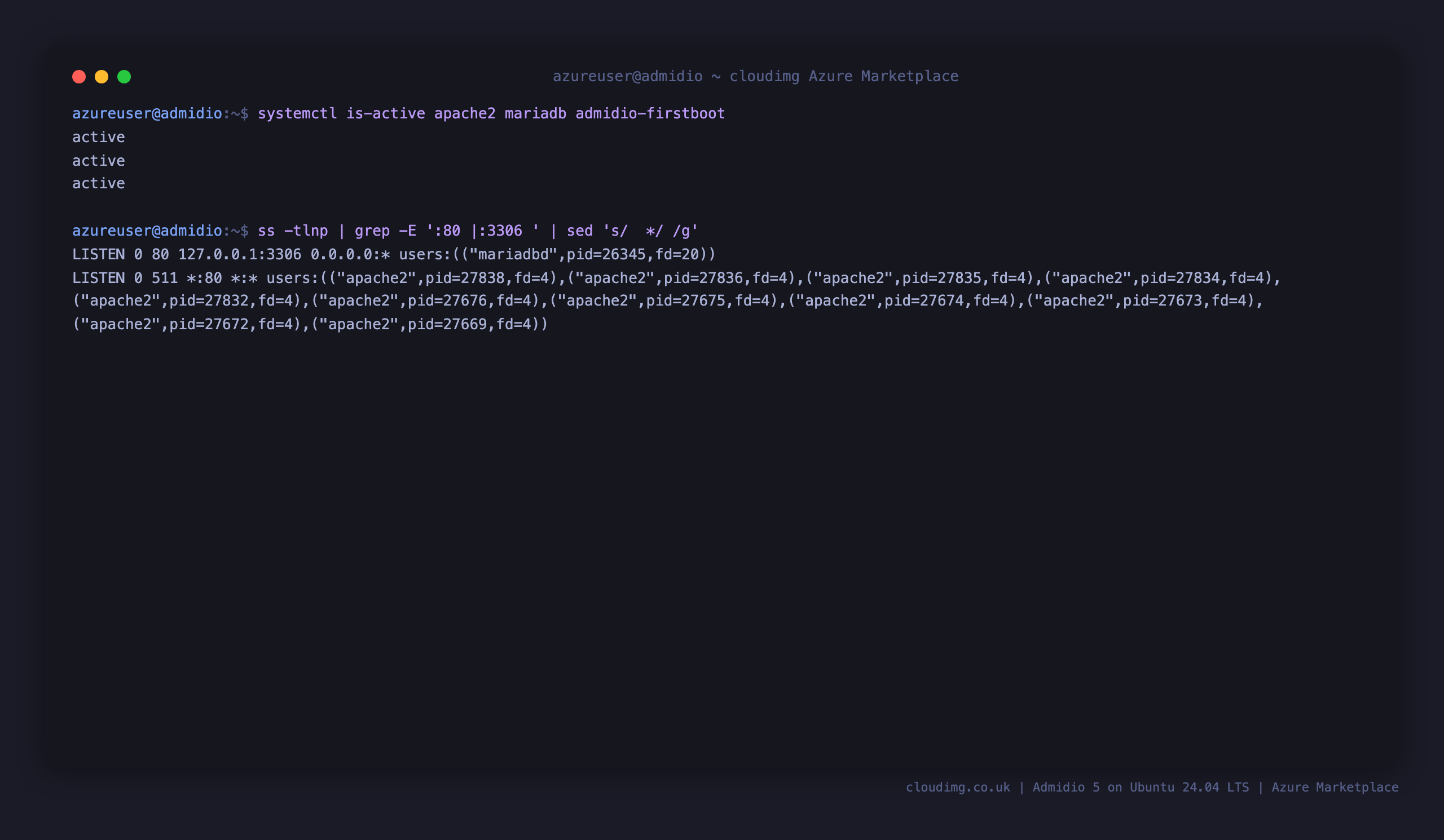
Task: Click the yellow minimize window button
Action: (x=102, y=77)
